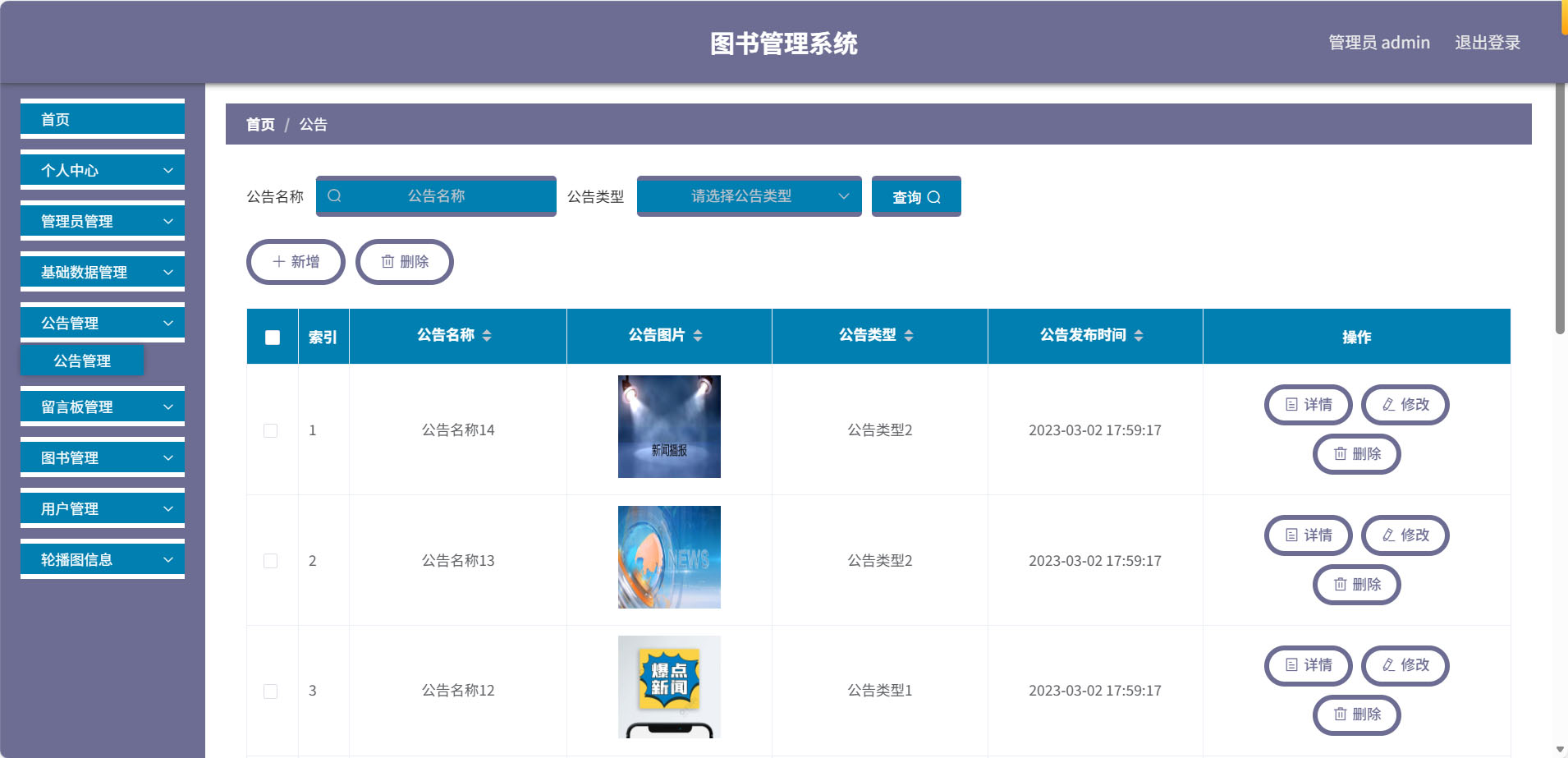
Task: Click the plus icon on 新增 button
Action: [x=279, y=261]
